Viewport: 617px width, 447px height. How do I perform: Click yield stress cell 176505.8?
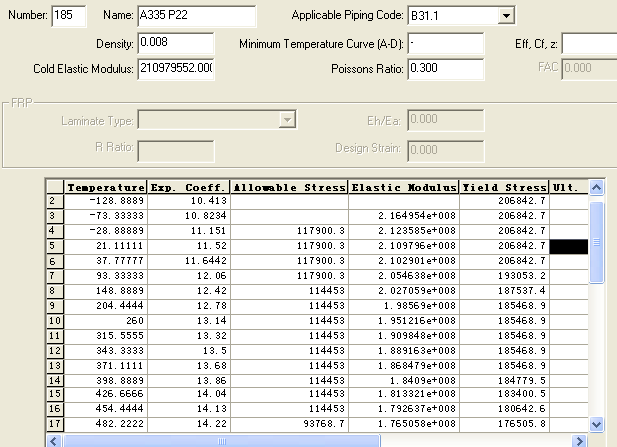click(504, 424)
